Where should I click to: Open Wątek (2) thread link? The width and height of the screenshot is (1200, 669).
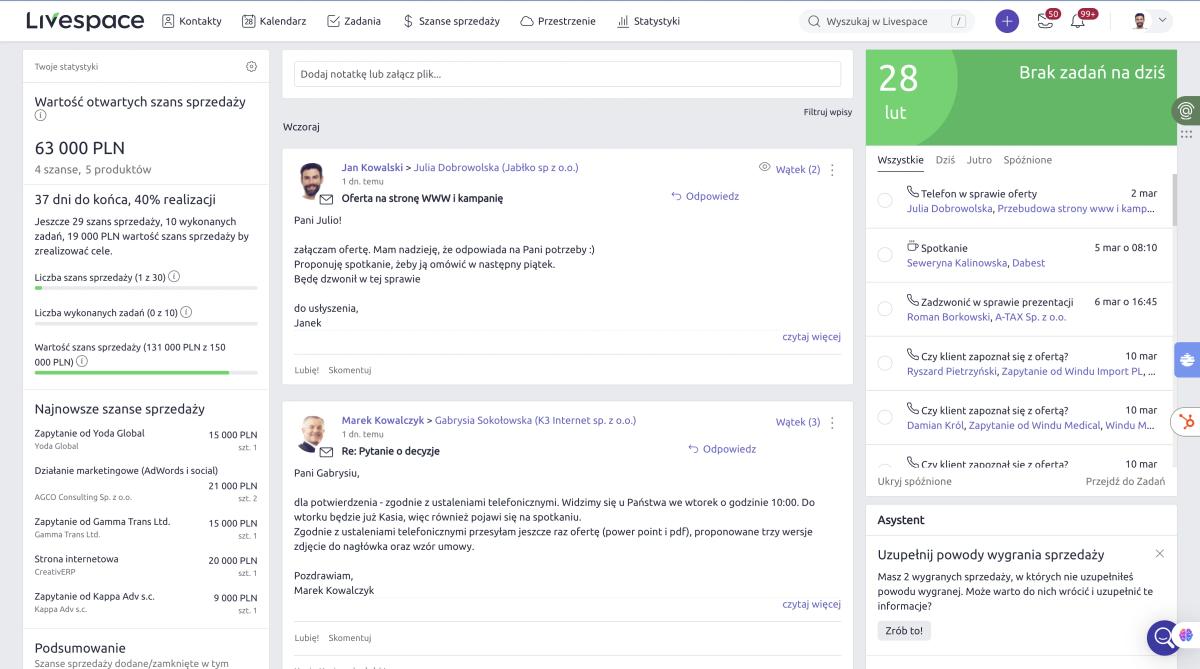coord(798,169)
